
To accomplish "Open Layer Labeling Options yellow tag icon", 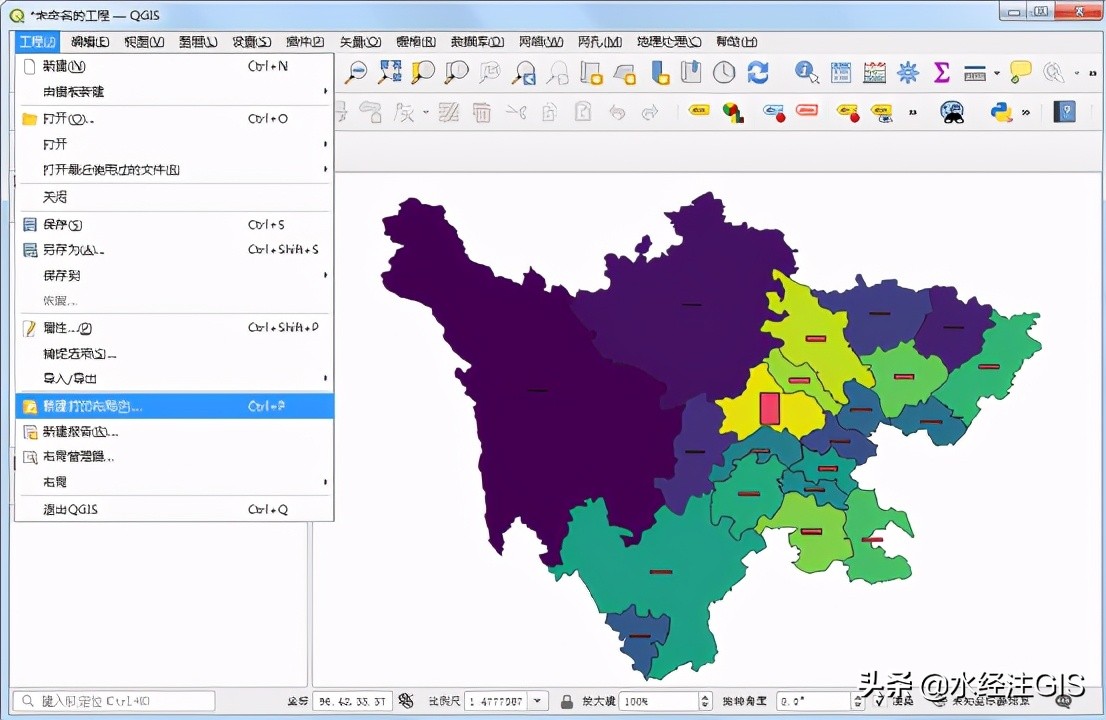I will click(x=698, y=111).
